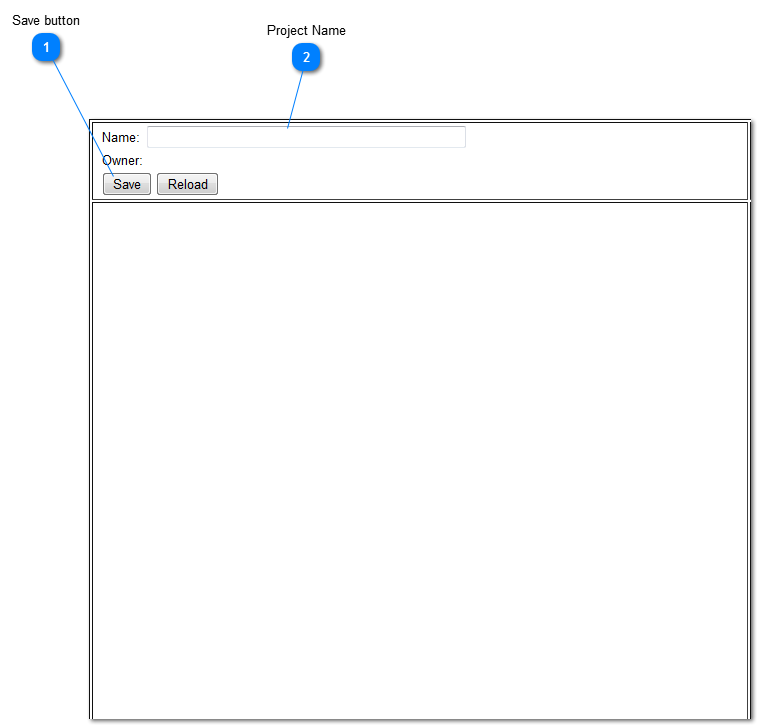Select the "Owner:" label text

point(122,160)
